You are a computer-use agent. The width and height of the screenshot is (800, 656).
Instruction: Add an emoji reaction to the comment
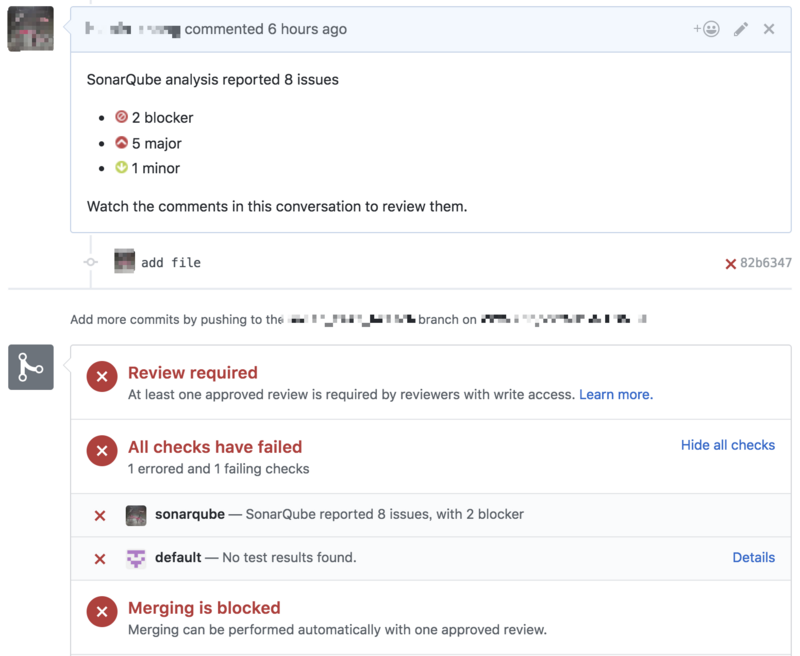tap(707, 29)
